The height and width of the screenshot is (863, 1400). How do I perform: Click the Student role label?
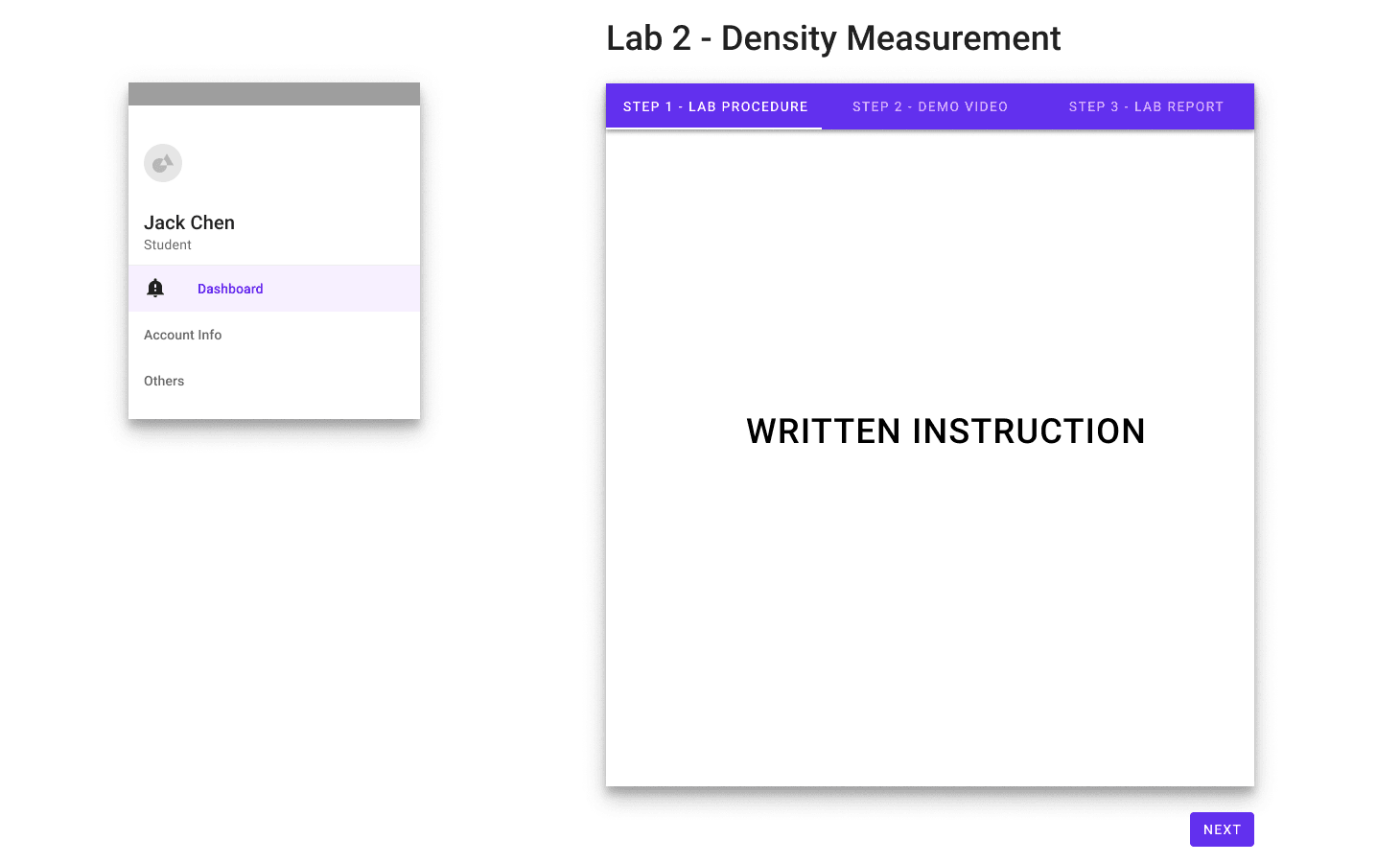(167, 245)
